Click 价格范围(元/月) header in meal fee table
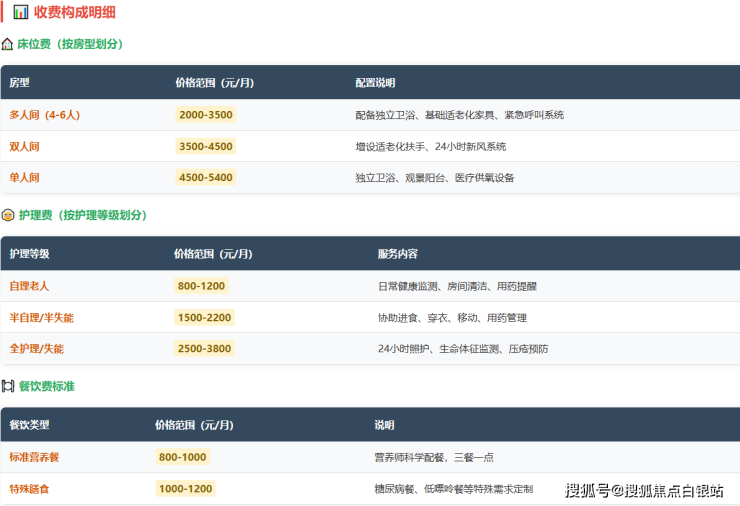This screenshot has height=506, width=740. tap(194, 425)
